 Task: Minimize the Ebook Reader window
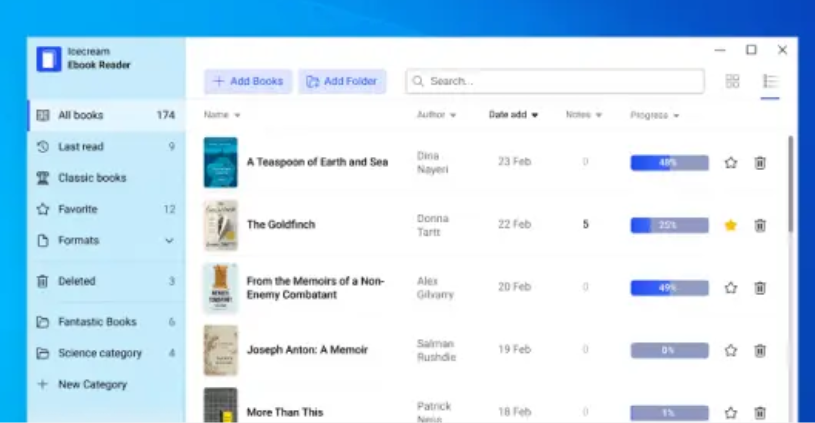720,50
